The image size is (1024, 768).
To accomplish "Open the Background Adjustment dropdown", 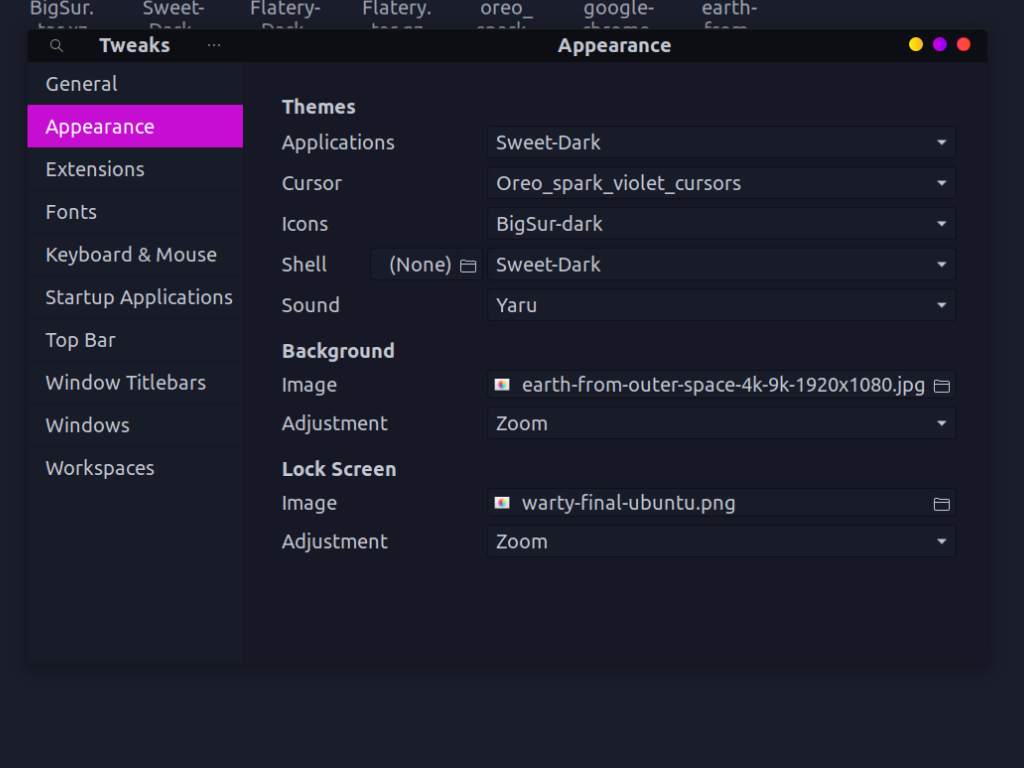I will 722,423.
